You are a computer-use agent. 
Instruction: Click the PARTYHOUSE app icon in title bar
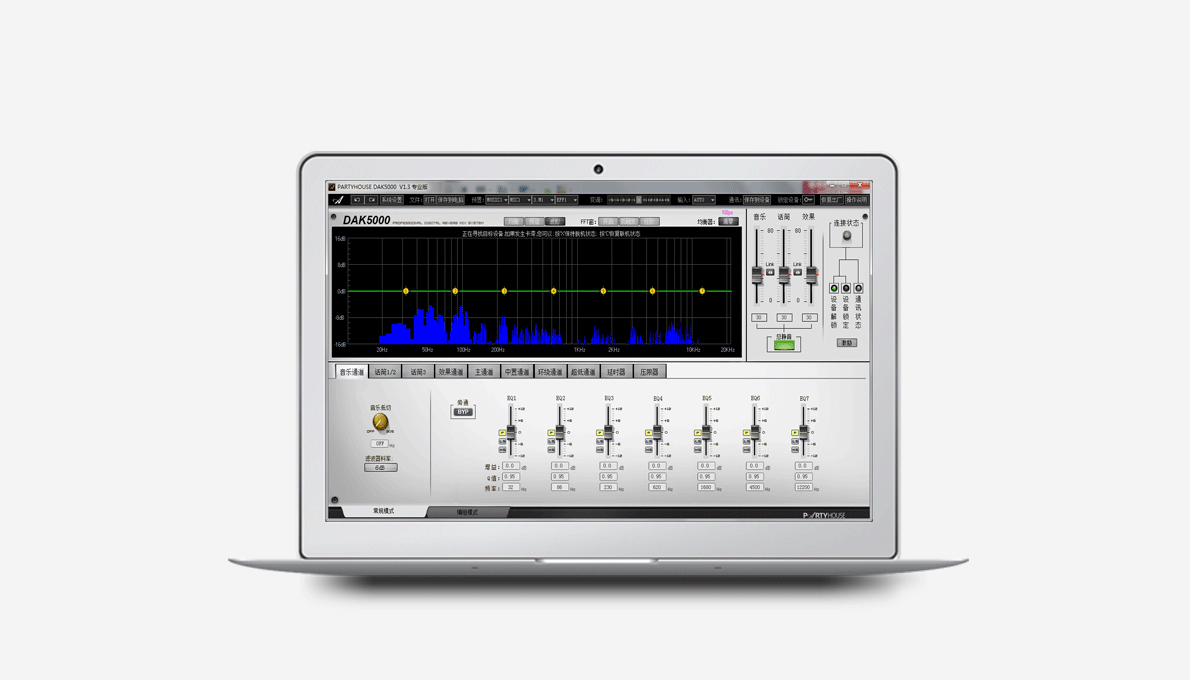click(332, 187)
